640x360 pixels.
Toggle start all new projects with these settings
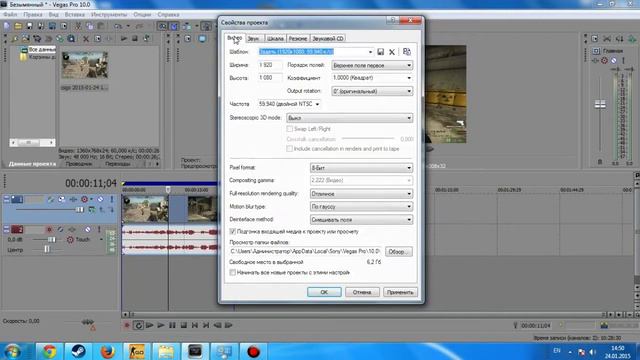(x=233, y=272)
